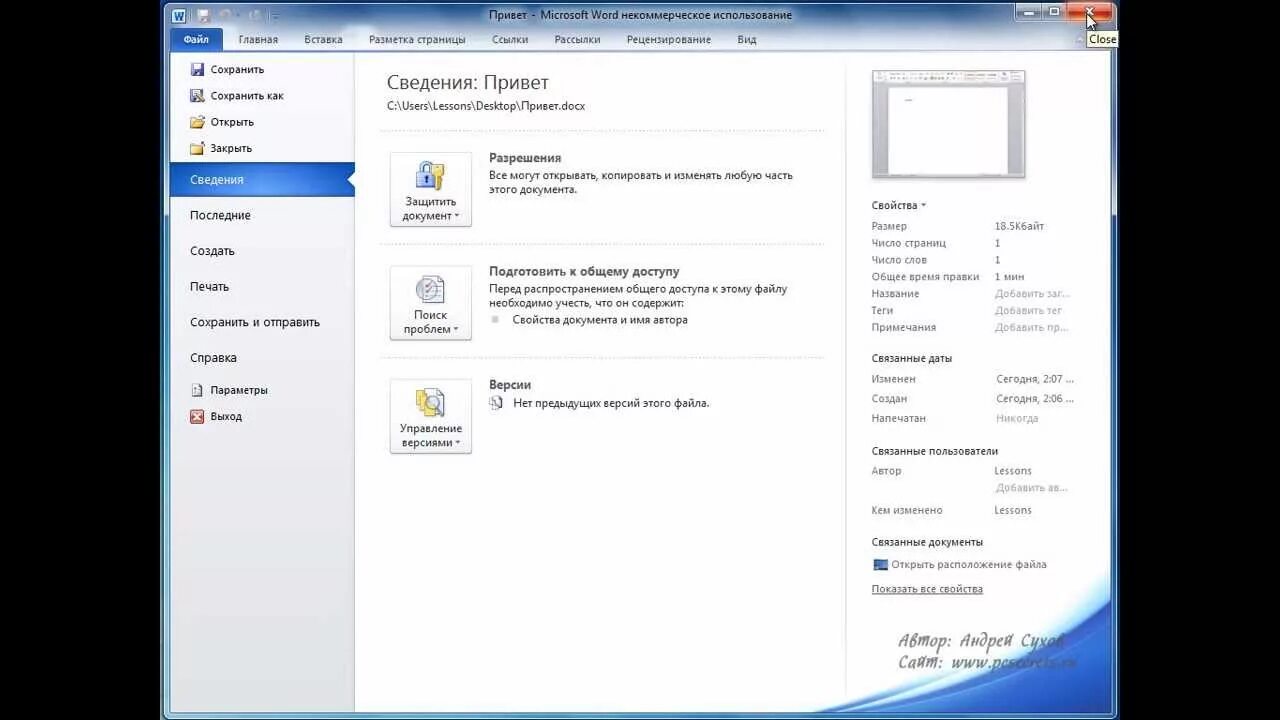This screenshot has height=720, width=1280.
Task: Switch to the Вставка tab
Action: tap(323, 40)
